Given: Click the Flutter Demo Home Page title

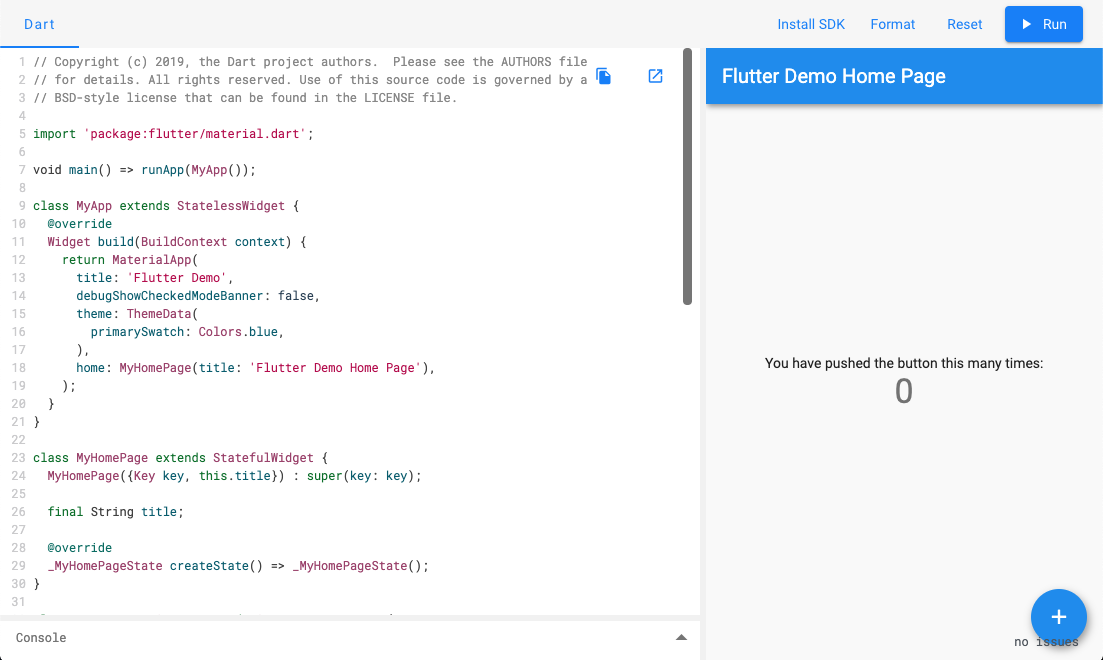Looking at the screenshot, I should coord(834,76).
